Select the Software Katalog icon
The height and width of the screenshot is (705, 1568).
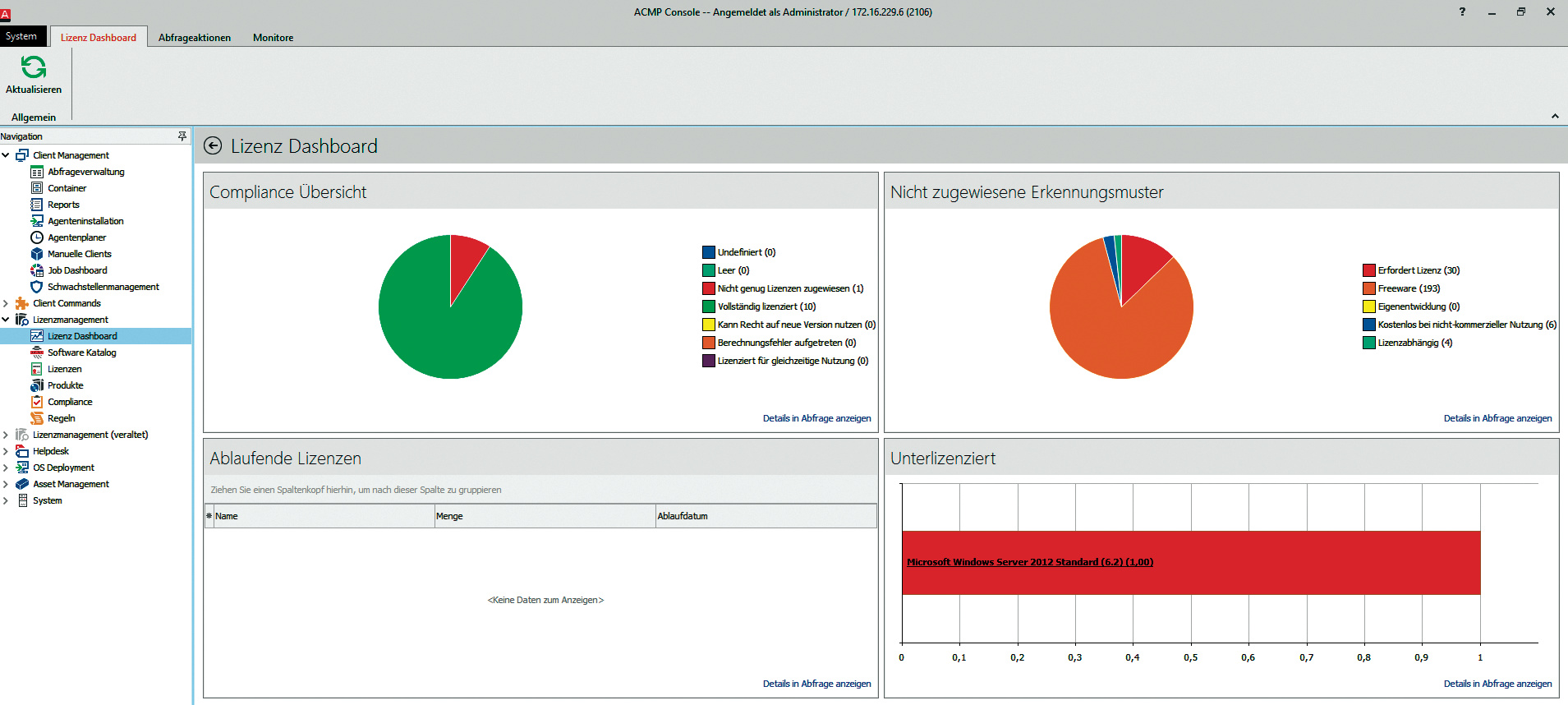[37, 352]
